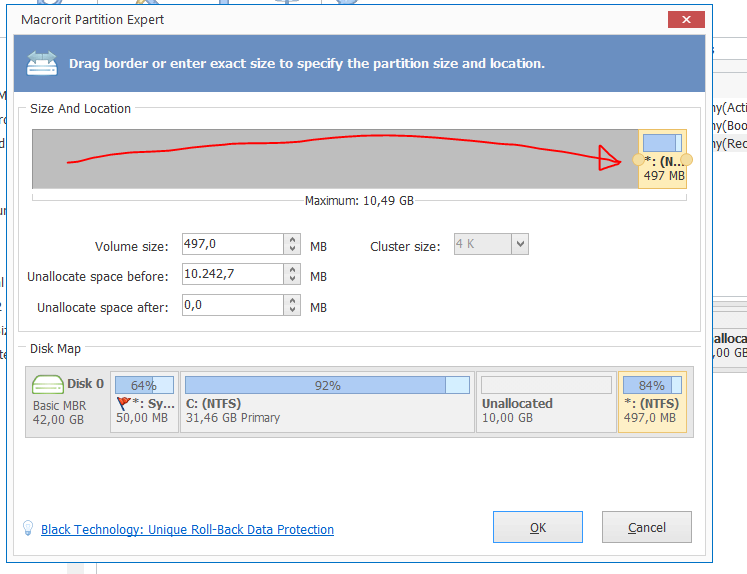Select the C: (NTFS) 31,46 GB partition
The height and width of the screenshot is (574, 747).
(x=327, y=402)
